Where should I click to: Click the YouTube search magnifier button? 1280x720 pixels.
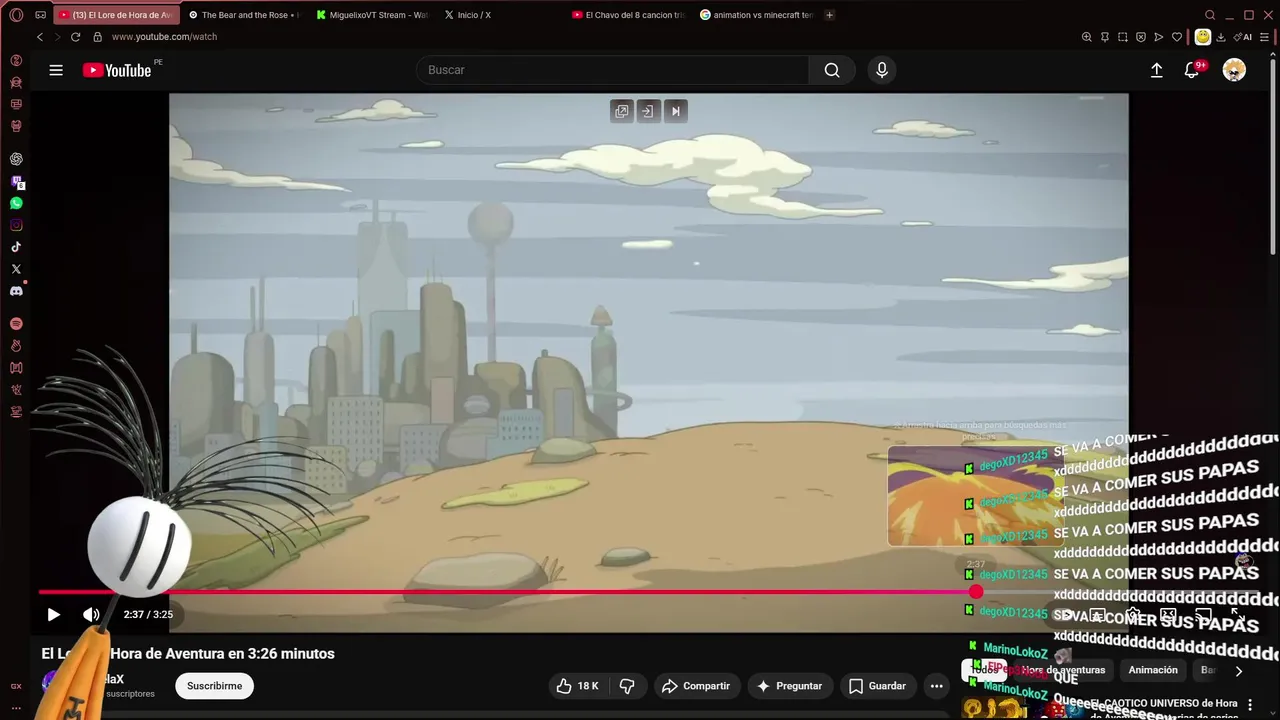point(832,70)
